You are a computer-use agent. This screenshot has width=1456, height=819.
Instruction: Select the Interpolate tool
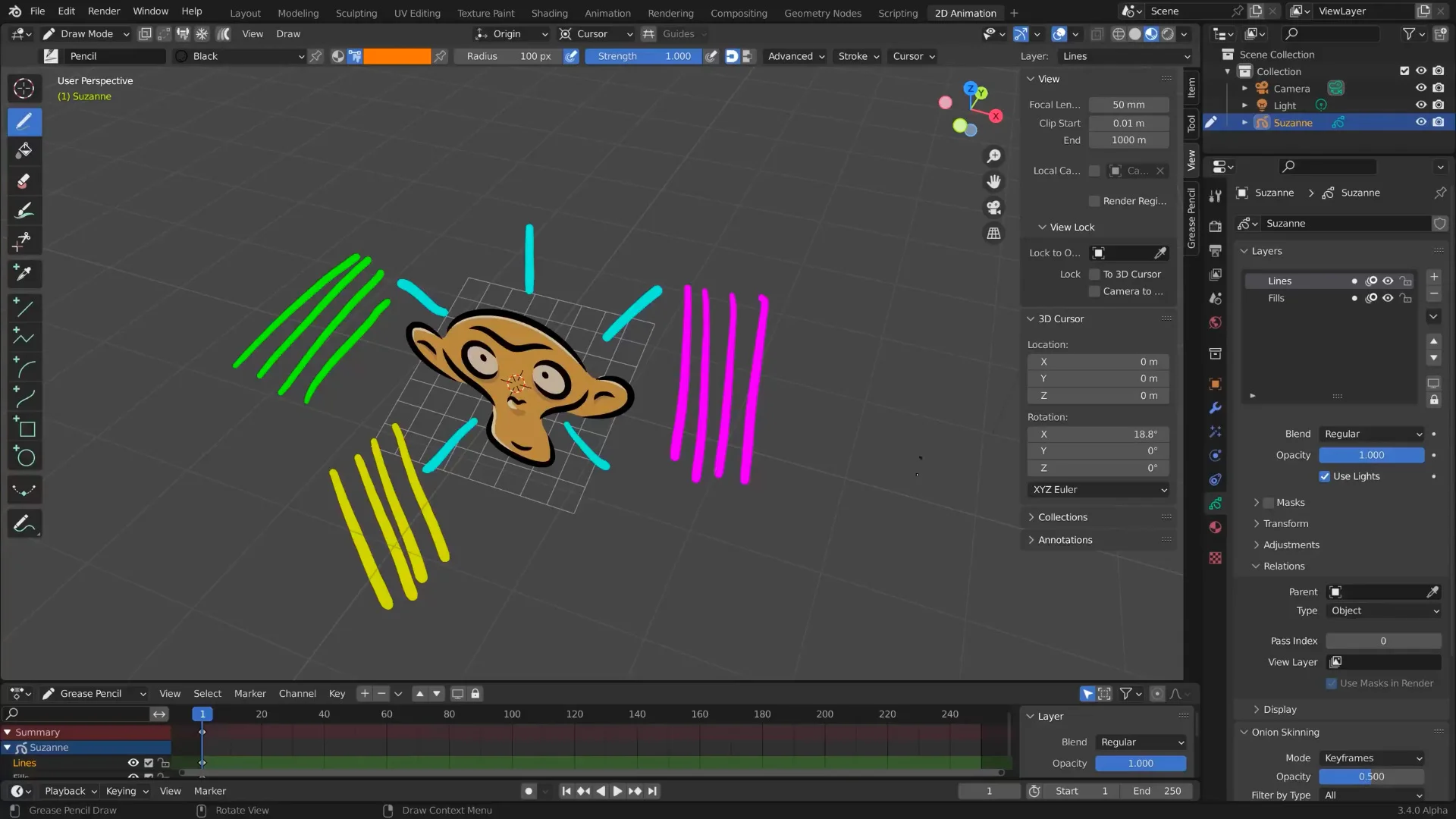tap(24, 491)
